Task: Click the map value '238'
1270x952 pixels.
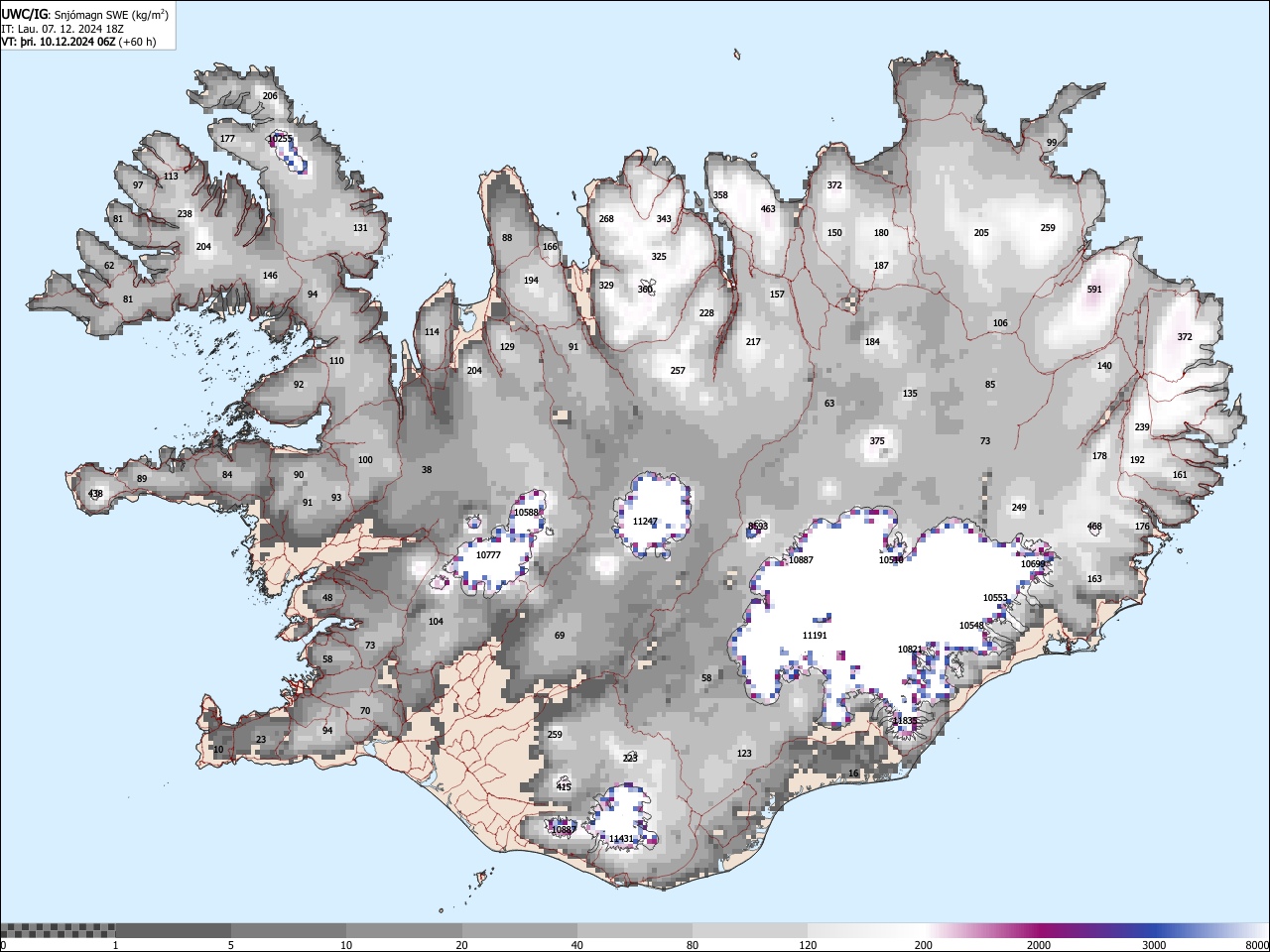Action: click(185, 214)
